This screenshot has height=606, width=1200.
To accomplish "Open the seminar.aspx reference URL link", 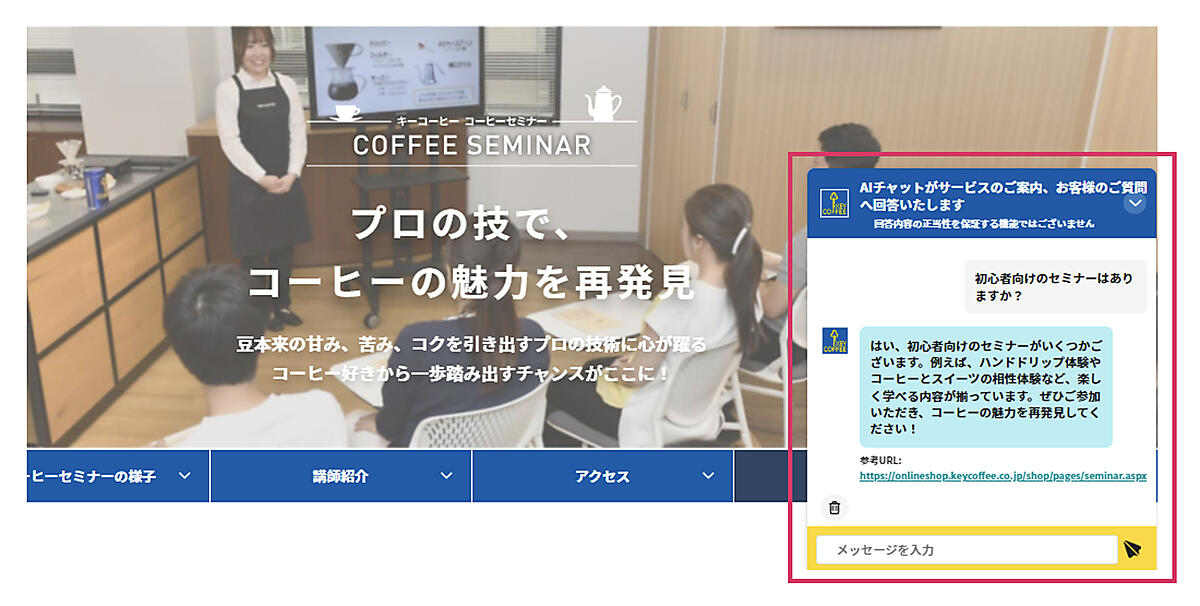I will [x=1002, y=476].
